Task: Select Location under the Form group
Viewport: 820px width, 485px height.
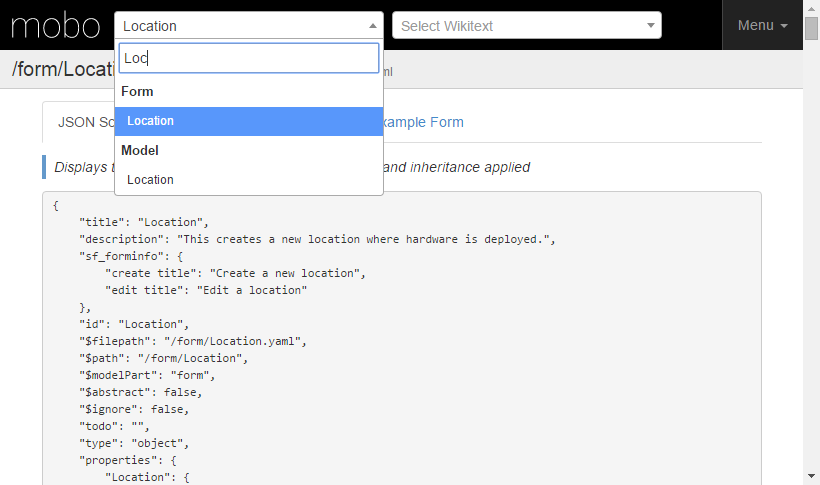Action: 249,121
